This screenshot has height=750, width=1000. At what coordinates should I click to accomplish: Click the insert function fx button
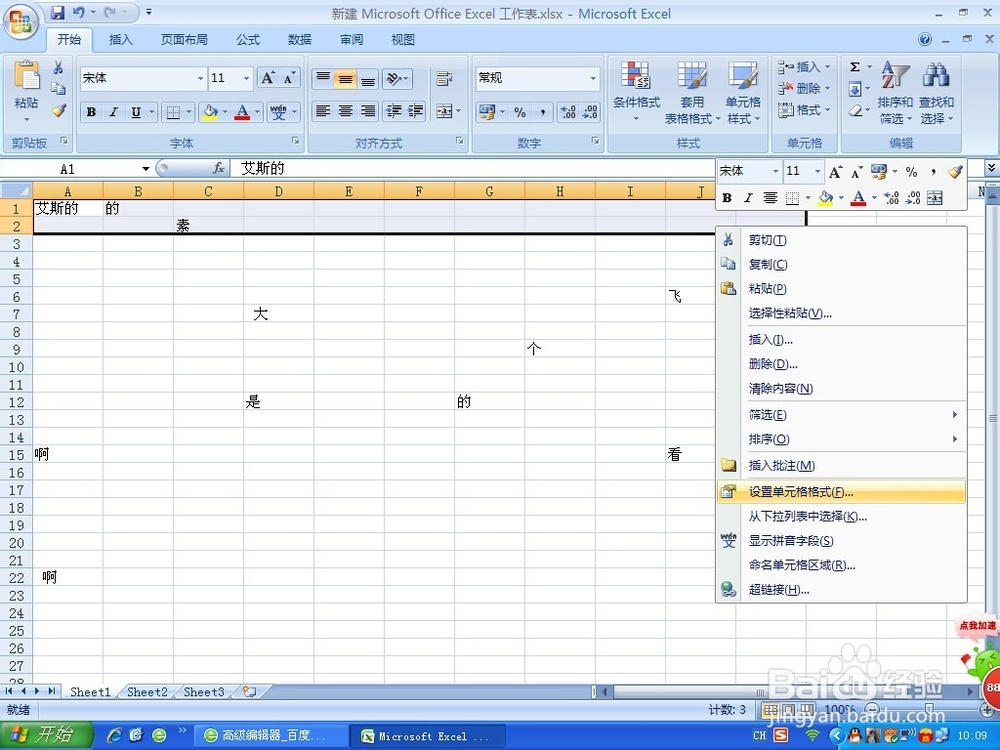[x=218, y=168]
